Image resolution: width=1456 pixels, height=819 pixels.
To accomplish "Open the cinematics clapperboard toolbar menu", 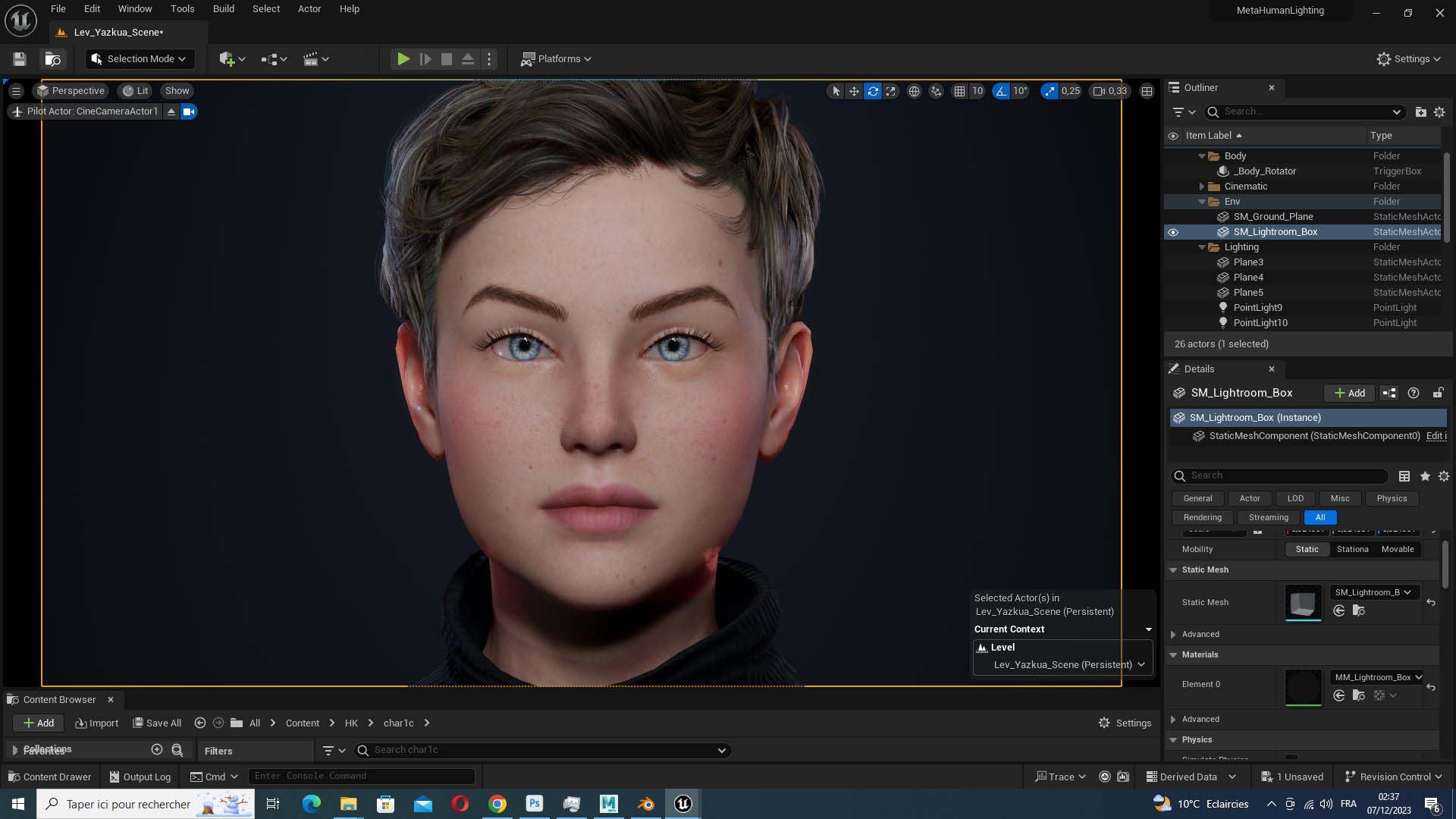I will pyautogui.click(x=315, y=58).
